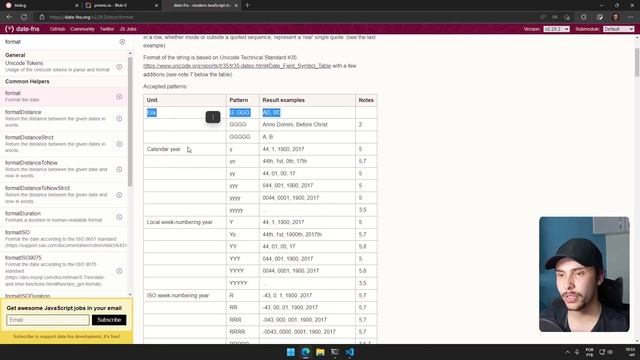This screenshot has width=640, height=360.
Task: Click arrow icon next to formatDistanceToNowStrict
Action: 119,195
